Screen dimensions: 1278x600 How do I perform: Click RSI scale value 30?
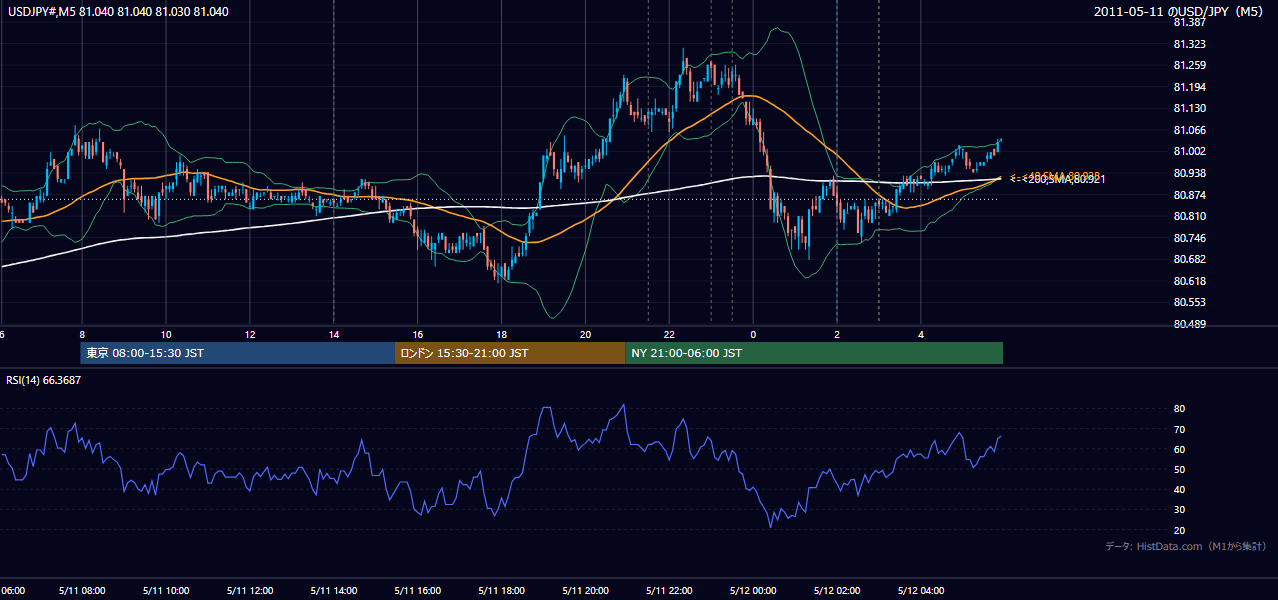pyautogui.click(x=1179, y=510)
